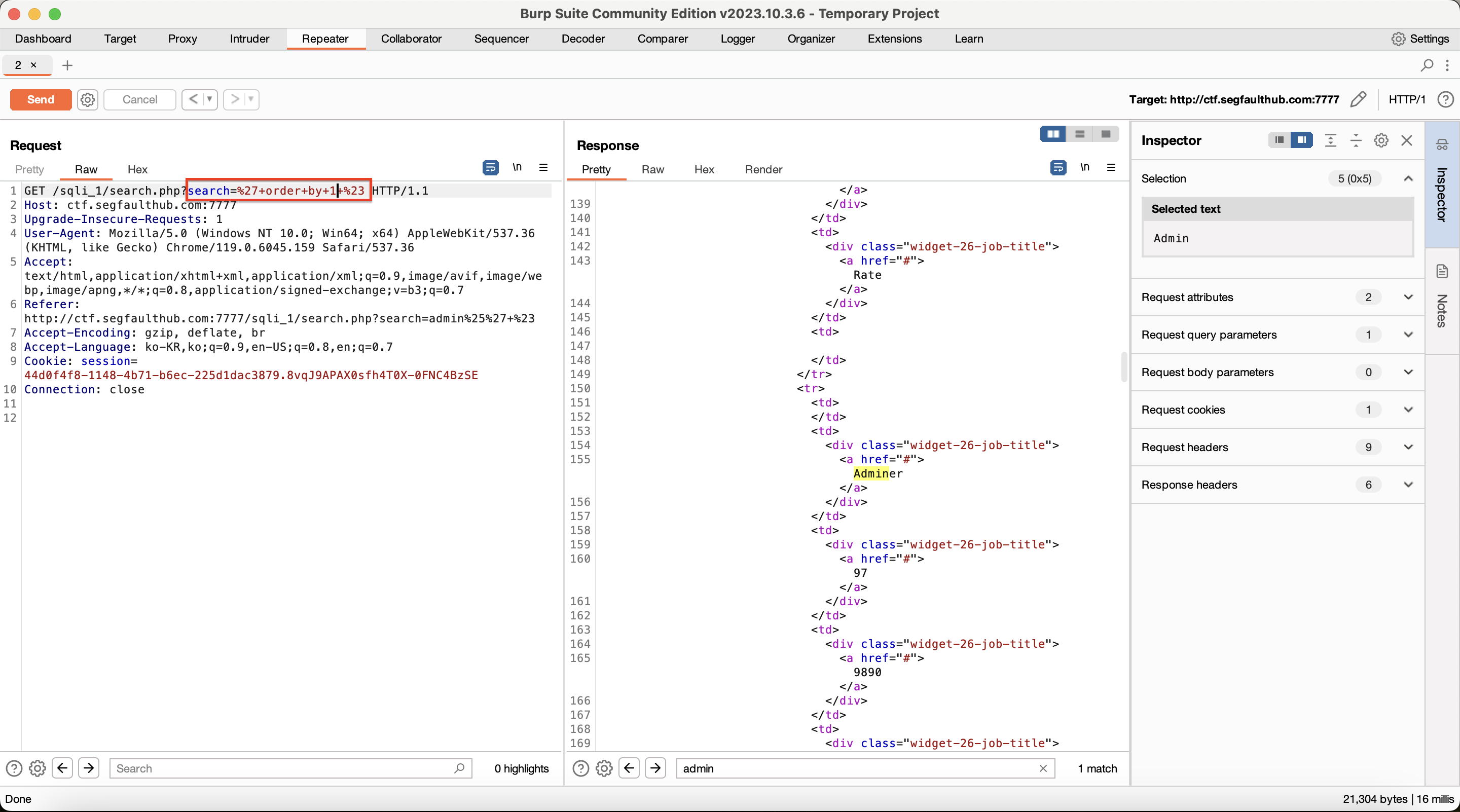Collapse the Selection section
Screen dimensions: 1460x812
pyautogui.click(x=1408, y=178)
